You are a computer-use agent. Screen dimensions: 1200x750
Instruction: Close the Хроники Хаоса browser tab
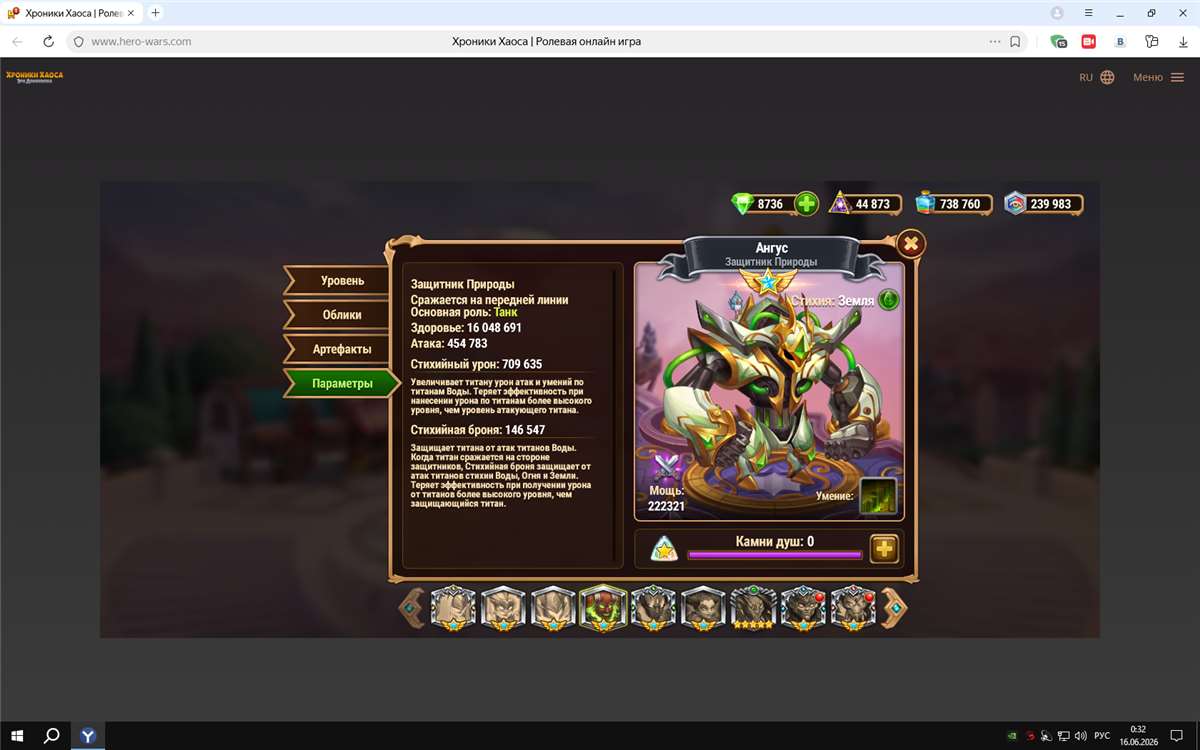click(x=132, y=13)
